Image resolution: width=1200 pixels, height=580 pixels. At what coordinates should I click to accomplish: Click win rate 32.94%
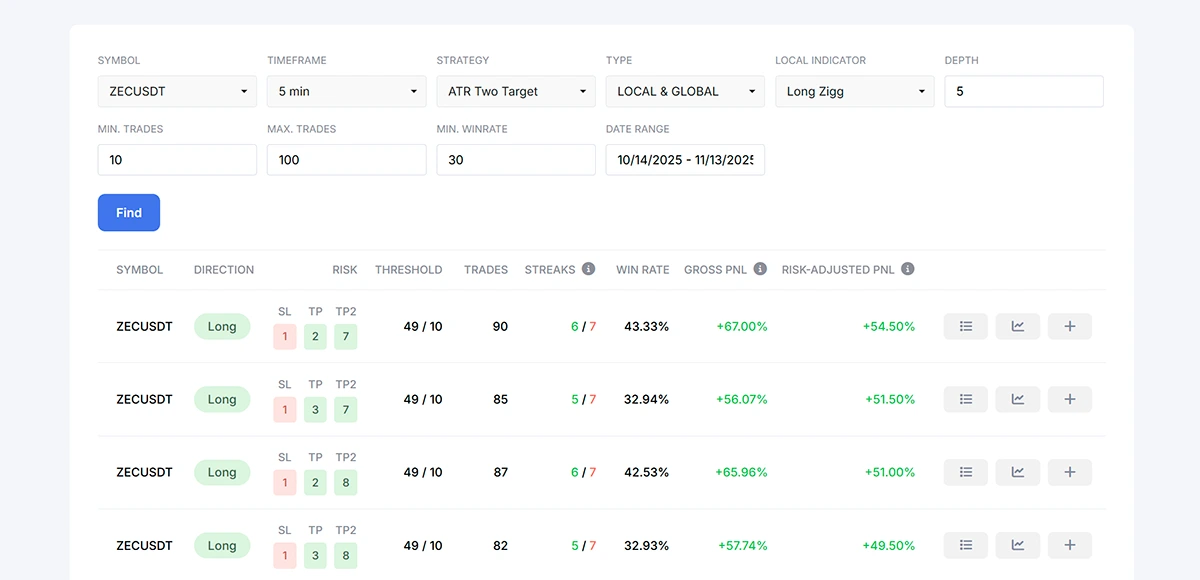coord(646,400)
